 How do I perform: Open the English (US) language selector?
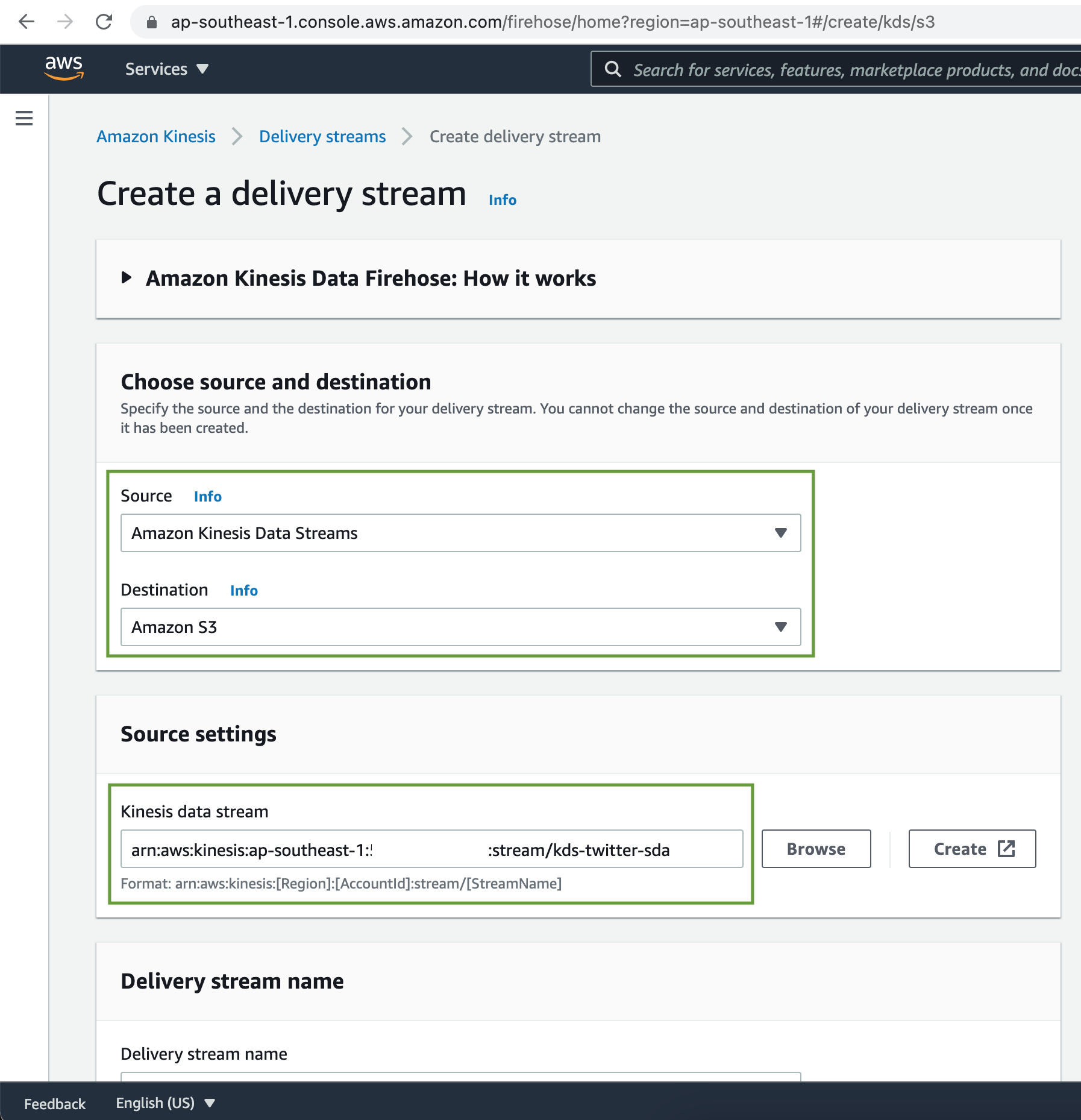click(x=166, y=1103)
